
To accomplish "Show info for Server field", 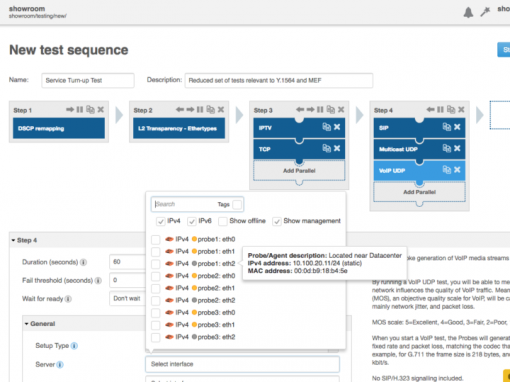I will (60, 365).
